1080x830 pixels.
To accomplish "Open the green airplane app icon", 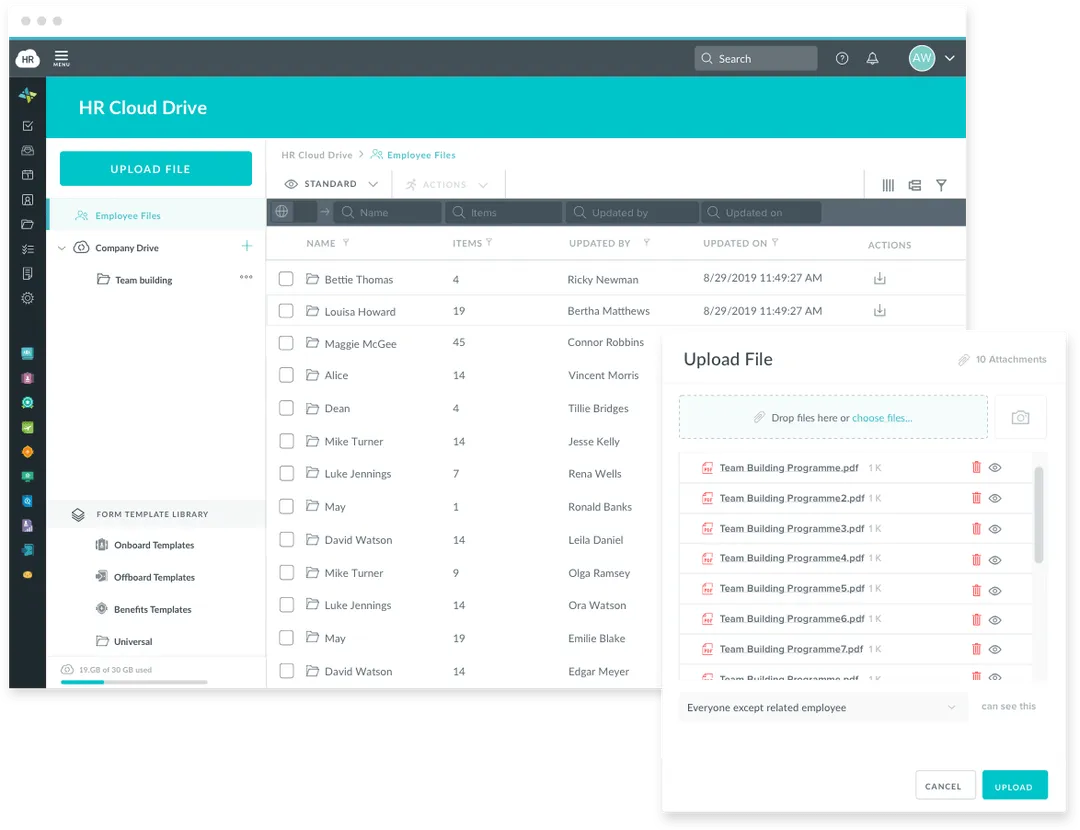I will (x=28, y=428).
